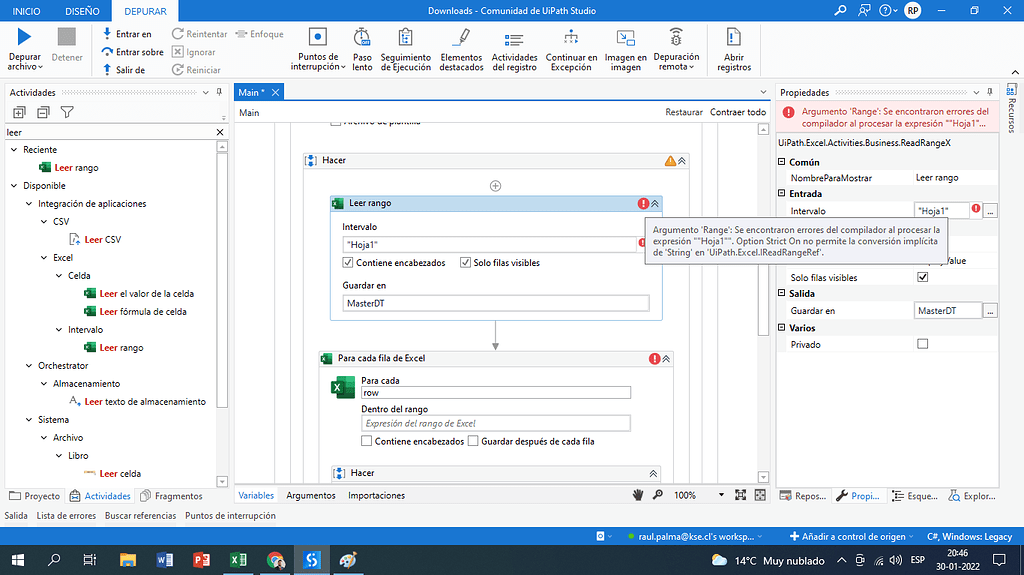Expand all in Actividades panel
1024x575 pixels.
click(x=20, y=112)
